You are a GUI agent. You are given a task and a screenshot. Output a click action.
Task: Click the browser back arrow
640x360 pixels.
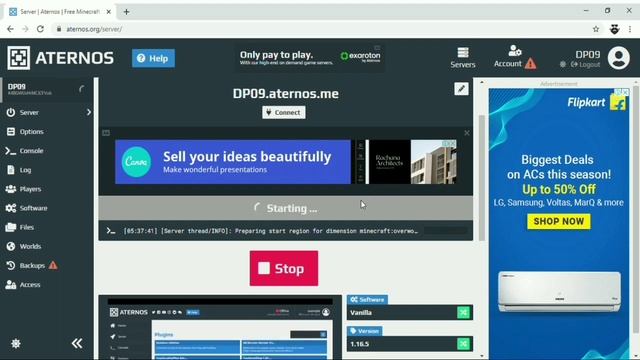[x=10, y=29]
